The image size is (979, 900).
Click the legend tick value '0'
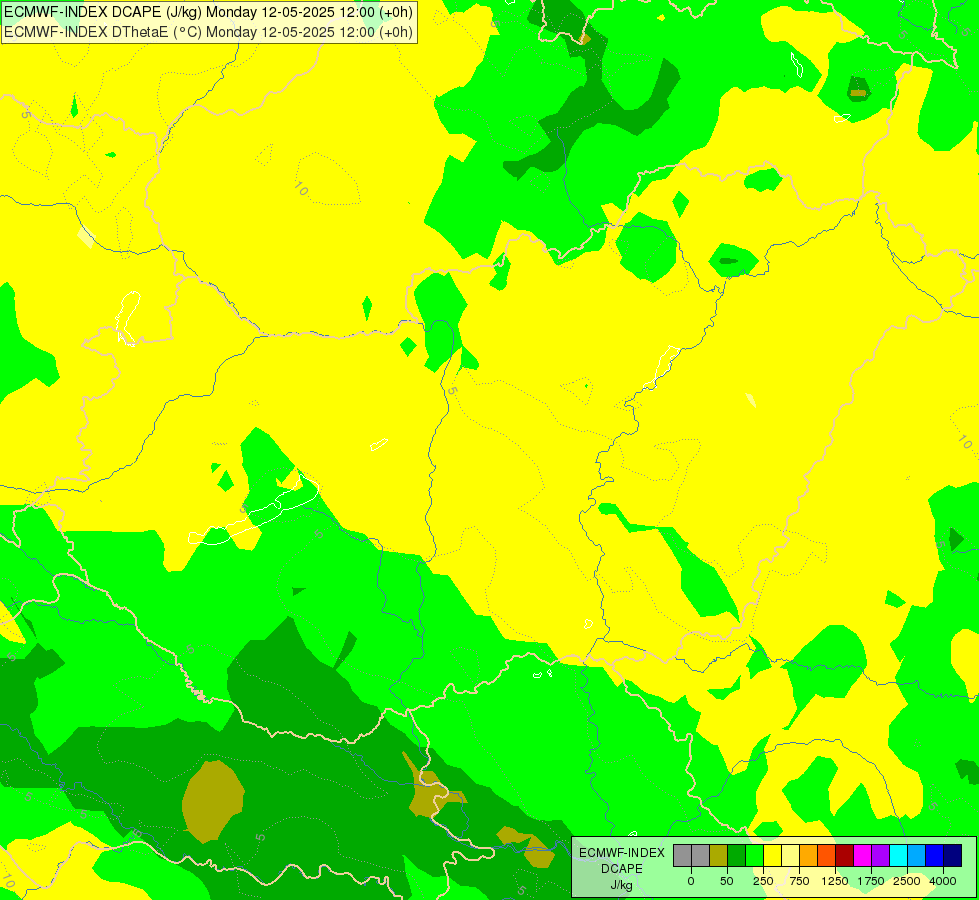691,881
